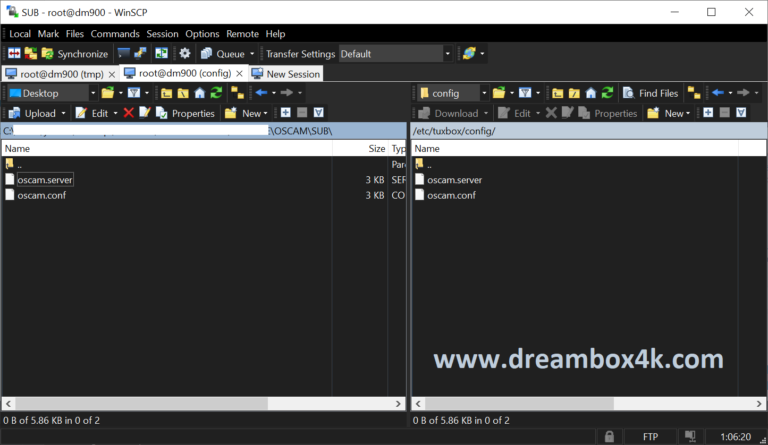The image size is (768, 445).
Task: Click the Compare Directories icon
Action: click(14, 53)
